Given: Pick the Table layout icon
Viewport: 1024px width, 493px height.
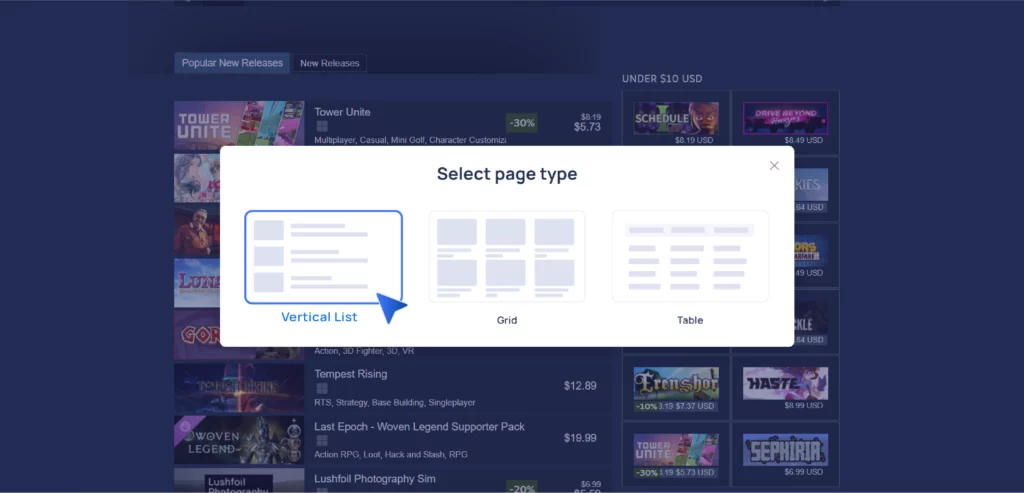Looking at the screenshot, I should (690, 256).
